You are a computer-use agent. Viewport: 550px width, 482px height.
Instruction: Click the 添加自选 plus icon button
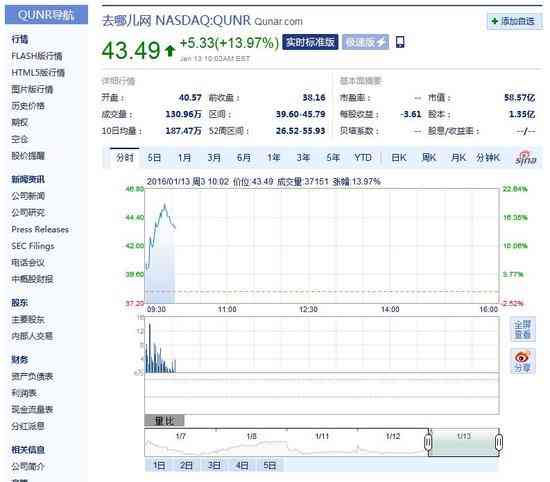pos(514,21)
